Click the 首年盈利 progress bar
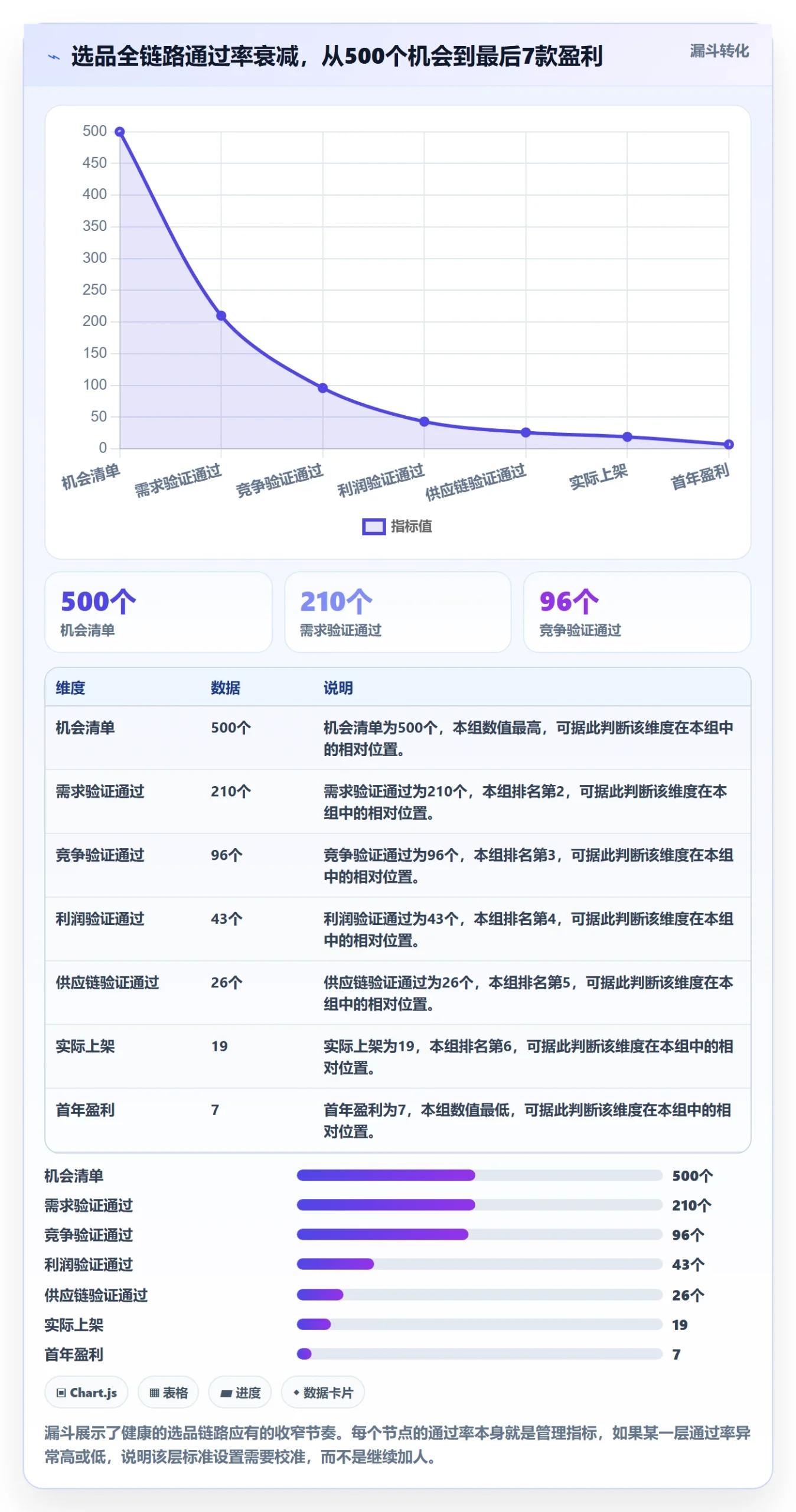 click(479, 1354)
